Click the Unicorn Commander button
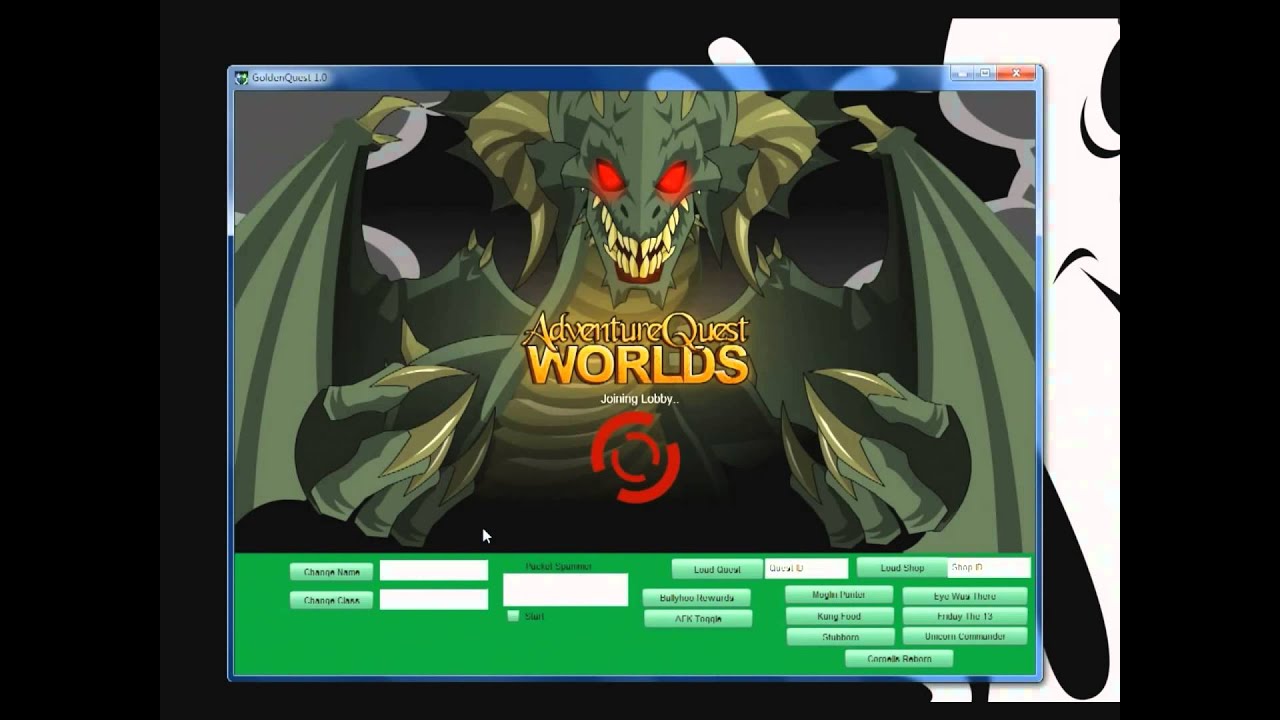The height and width of the screenshot is (720, 1280). click(x=965, y=636)
